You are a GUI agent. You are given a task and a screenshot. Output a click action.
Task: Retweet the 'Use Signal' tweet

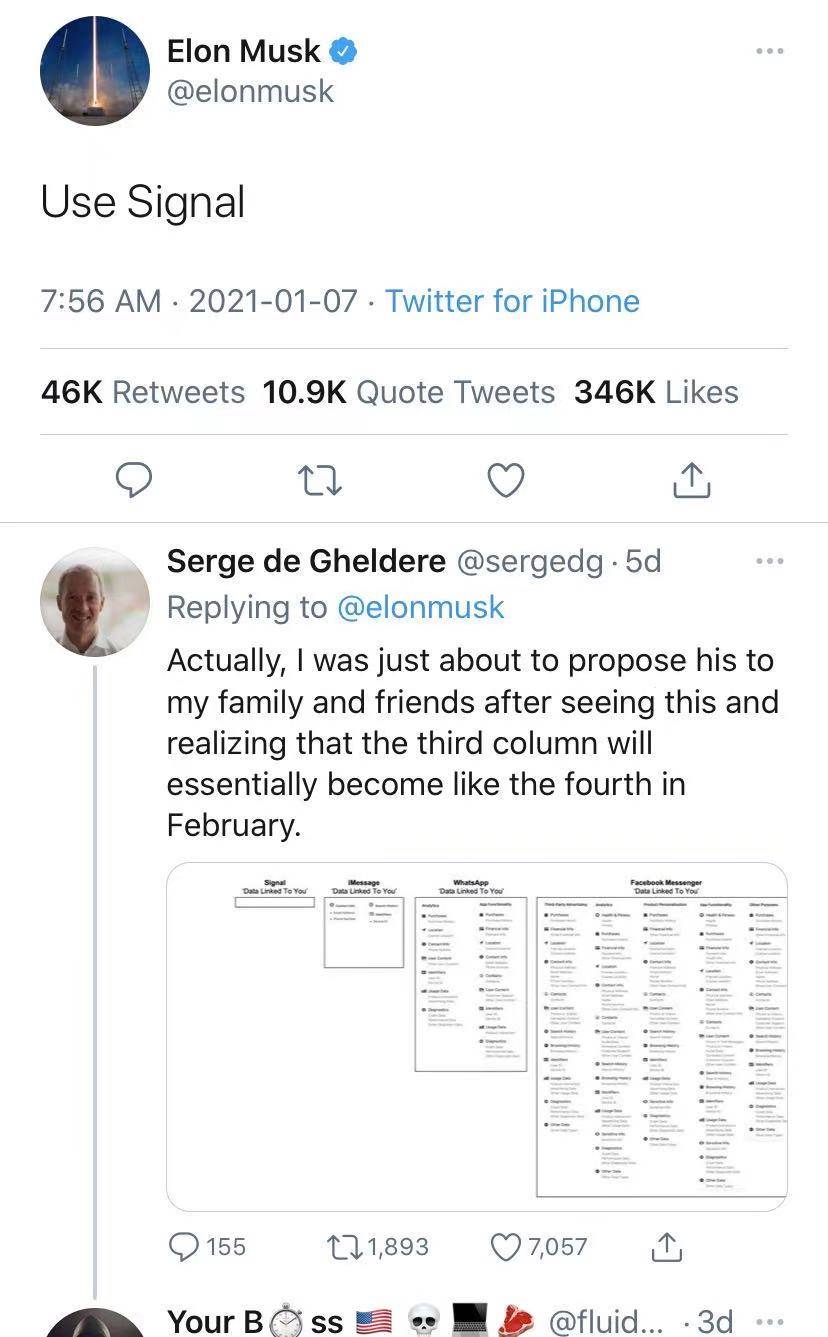(x=321, y=481)
